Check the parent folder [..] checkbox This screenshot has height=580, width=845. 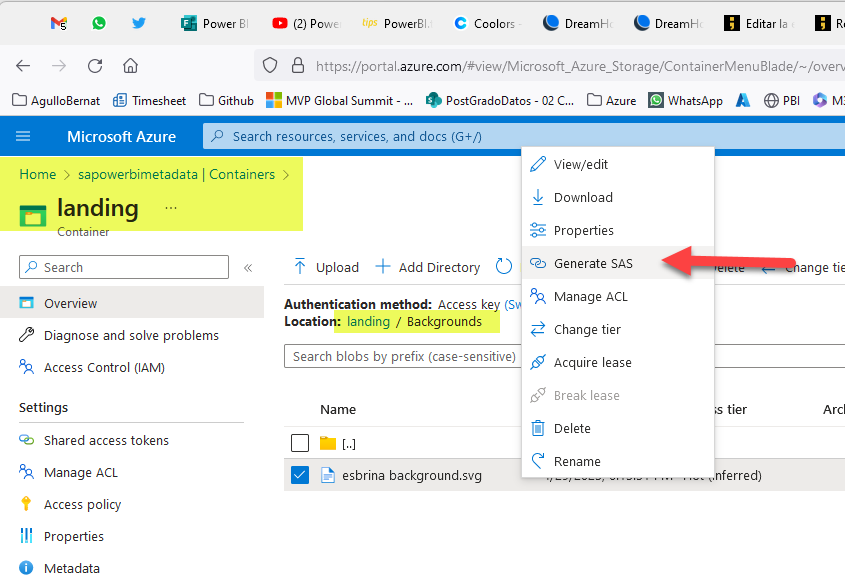coord(300,443)
